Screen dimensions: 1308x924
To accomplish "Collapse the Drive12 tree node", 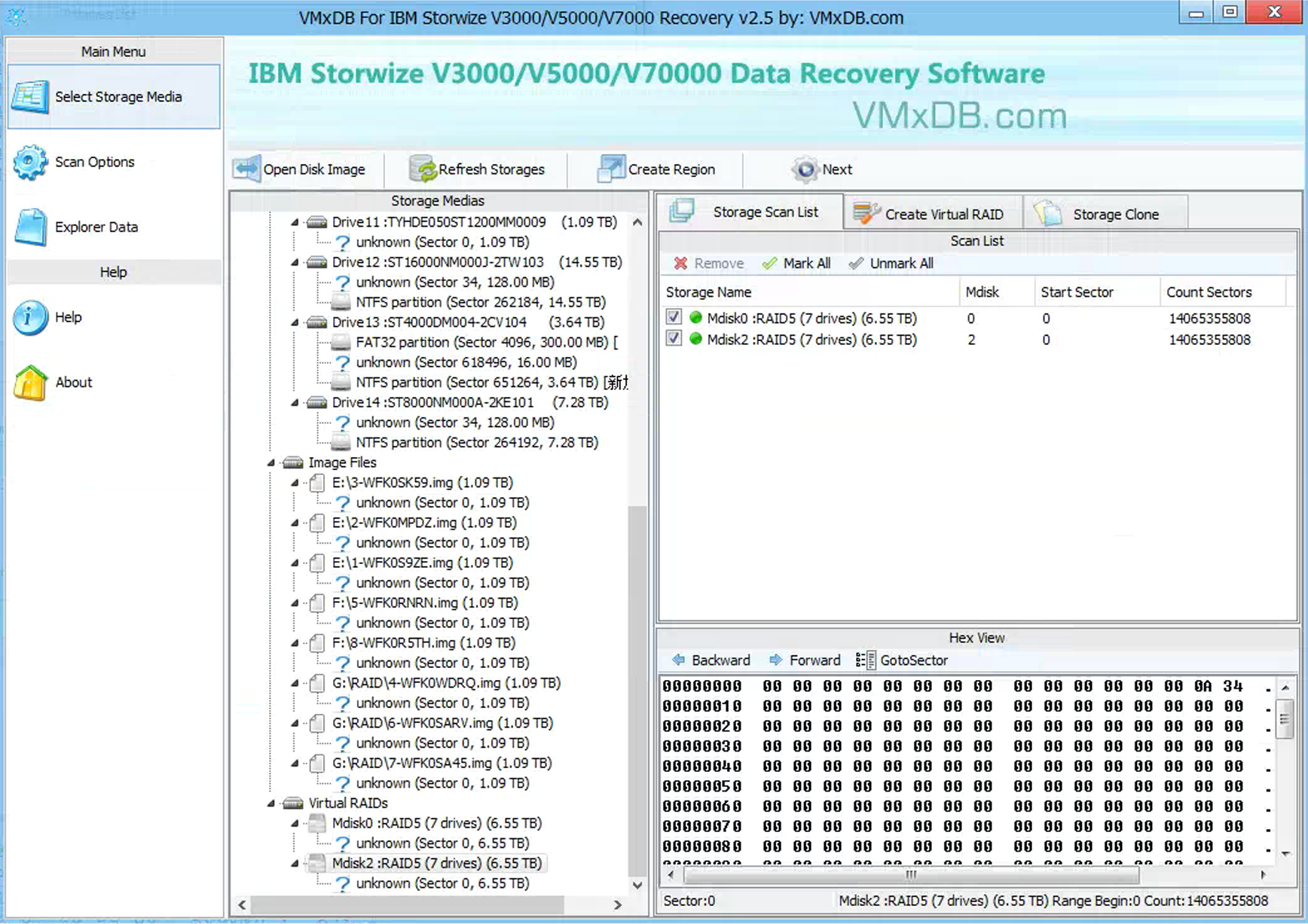I will (295, 262).
